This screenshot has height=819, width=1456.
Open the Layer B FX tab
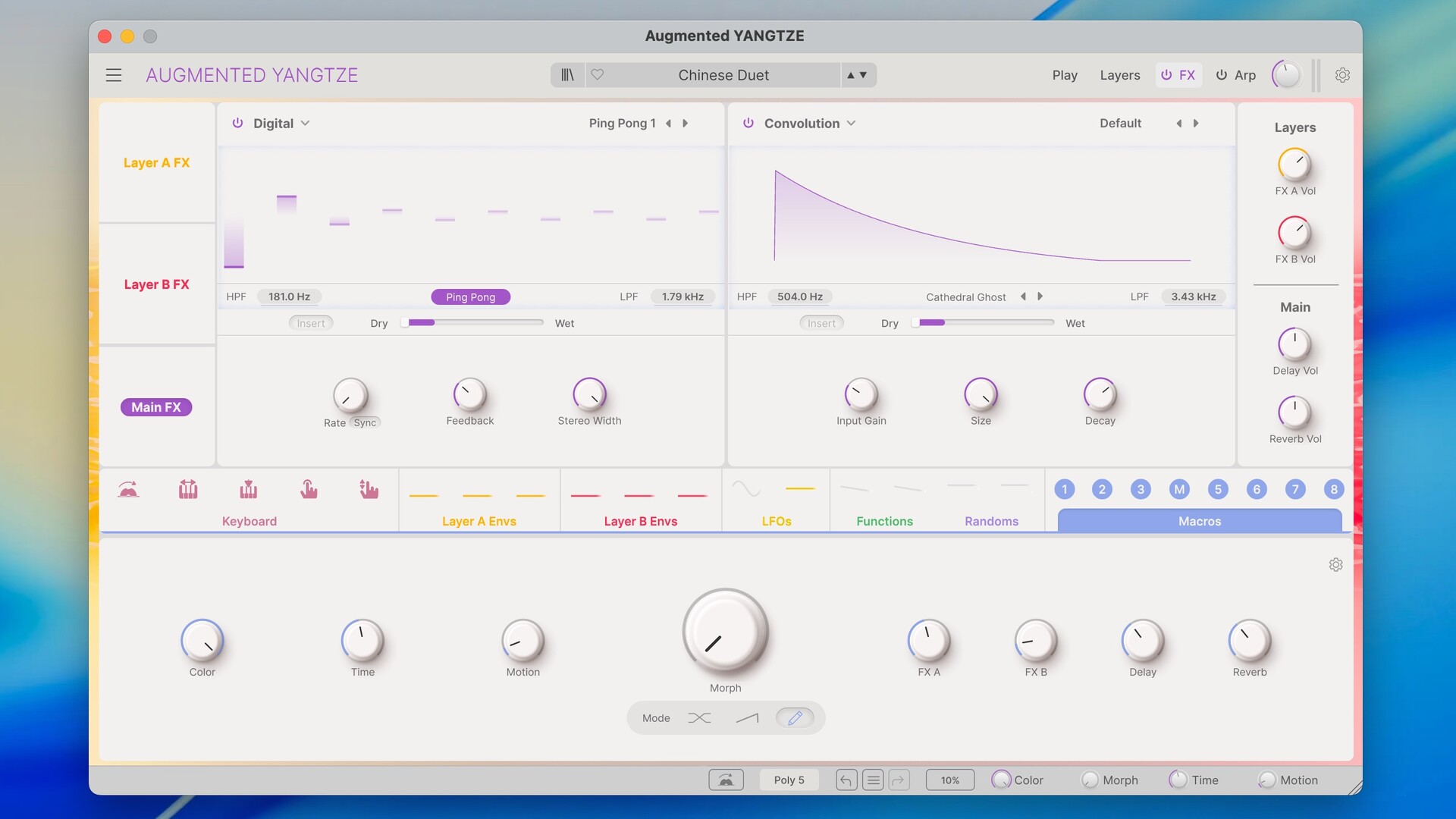tap(157, 284)
